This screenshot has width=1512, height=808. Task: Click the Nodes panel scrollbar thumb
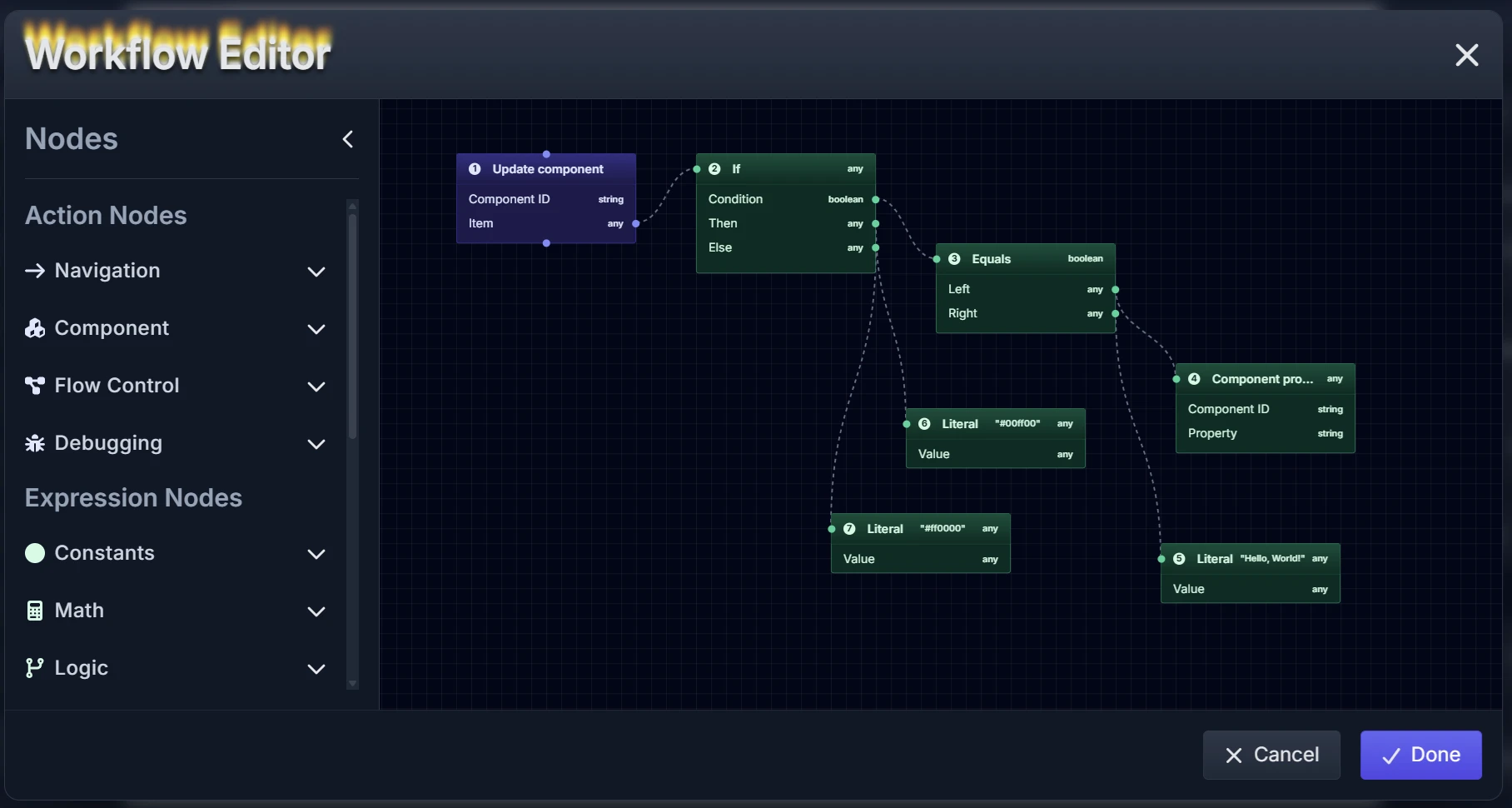[353, 325]
